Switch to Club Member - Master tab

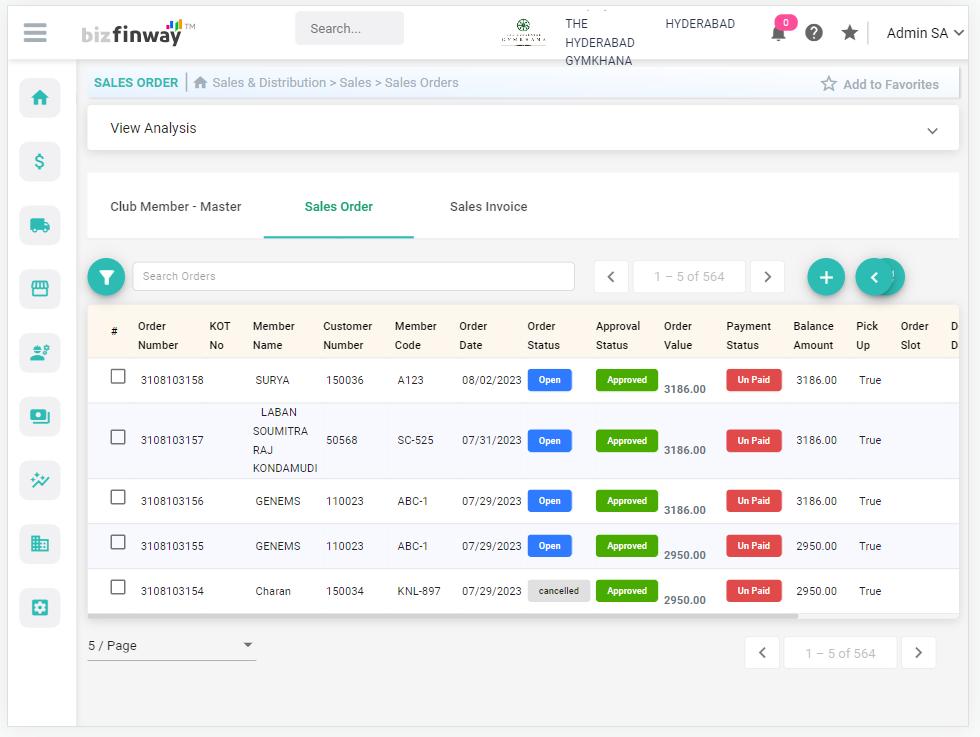coord(176,207)
